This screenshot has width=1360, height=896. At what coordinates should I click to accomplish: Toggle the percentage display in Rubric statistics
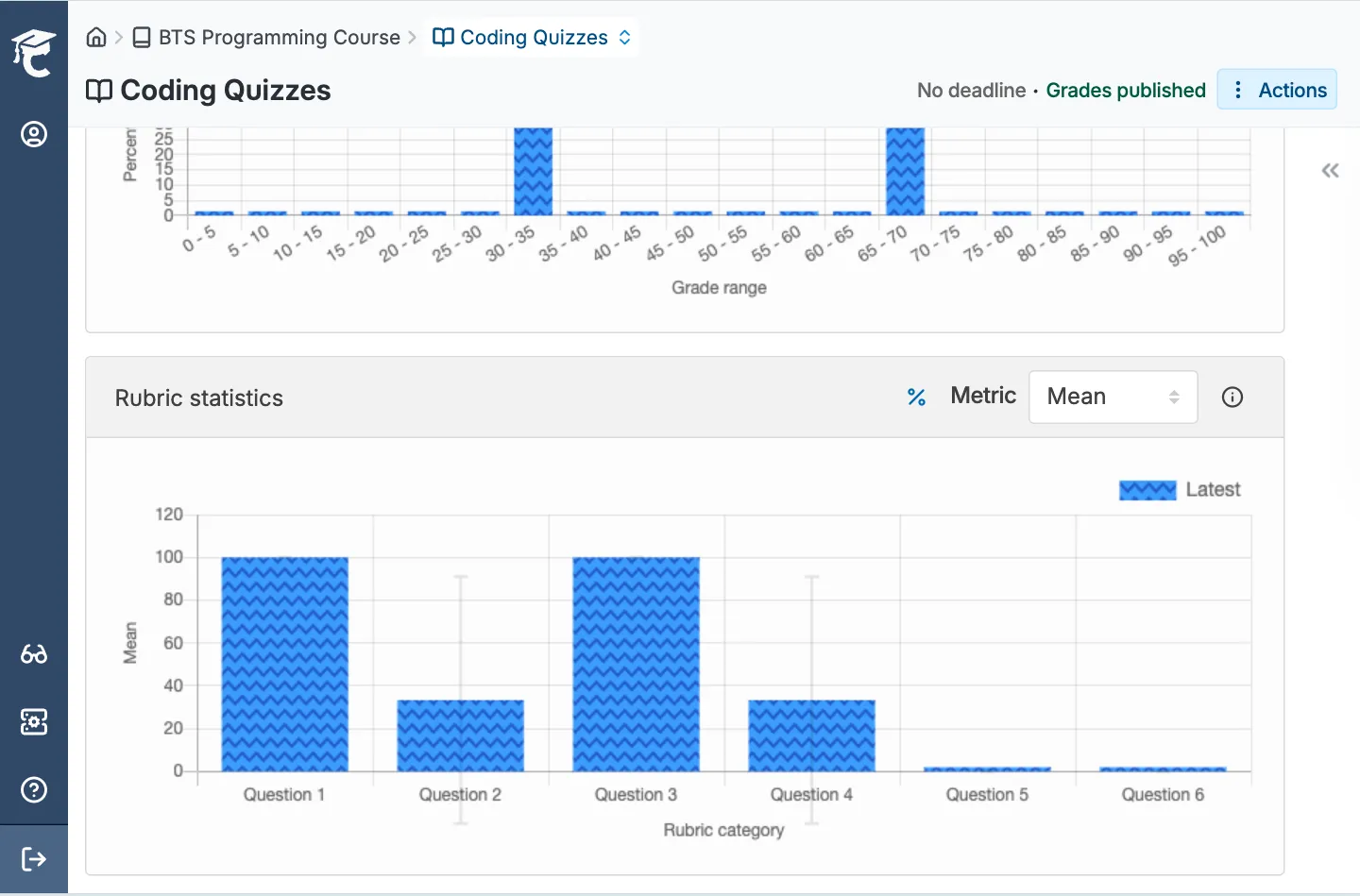click(x=917, y=397)
